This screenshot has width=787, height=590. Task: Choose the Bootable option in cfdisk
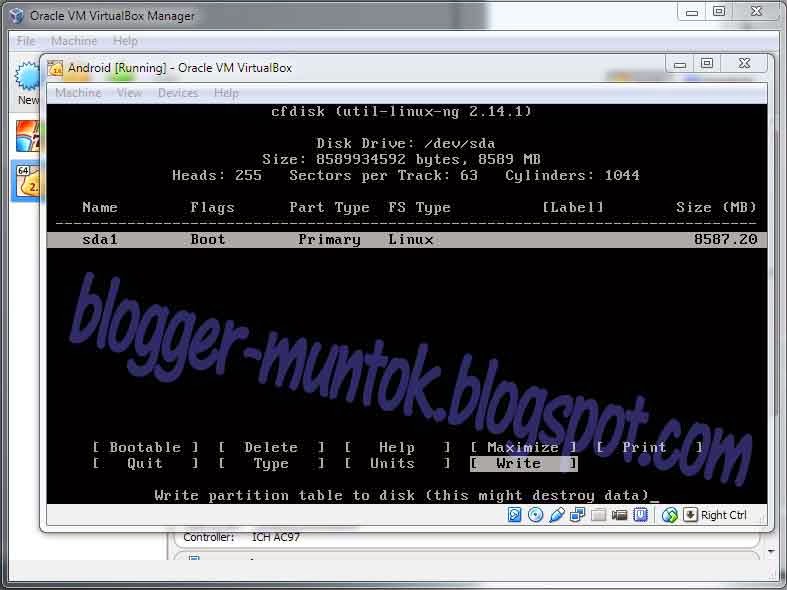pos(145,447)
